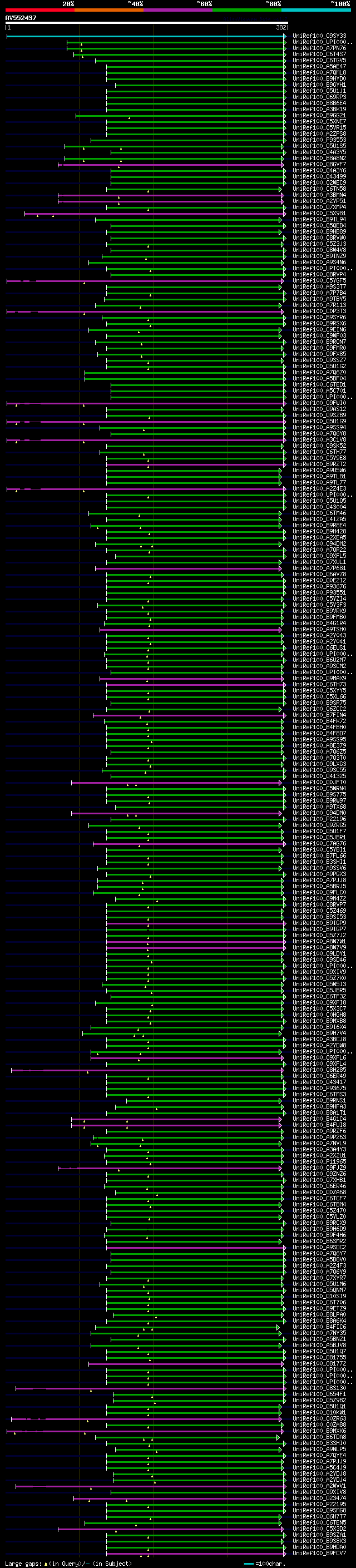356x1568 pixels.
Task: Click the orange ~40% identity legend segment
Action: [x=109, y=10]
